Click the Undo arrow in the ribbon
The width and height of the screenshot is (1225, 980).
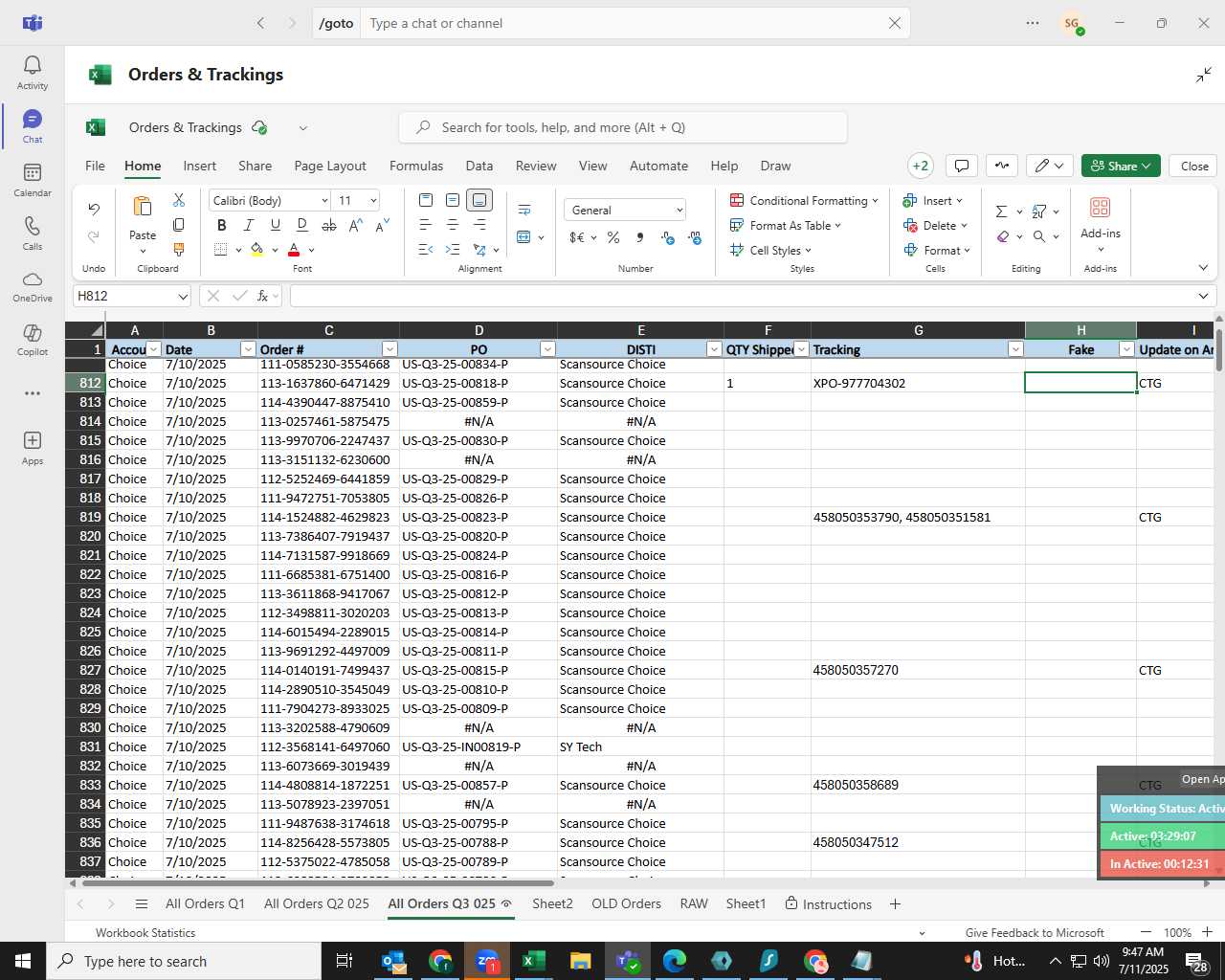coord(94,209)
